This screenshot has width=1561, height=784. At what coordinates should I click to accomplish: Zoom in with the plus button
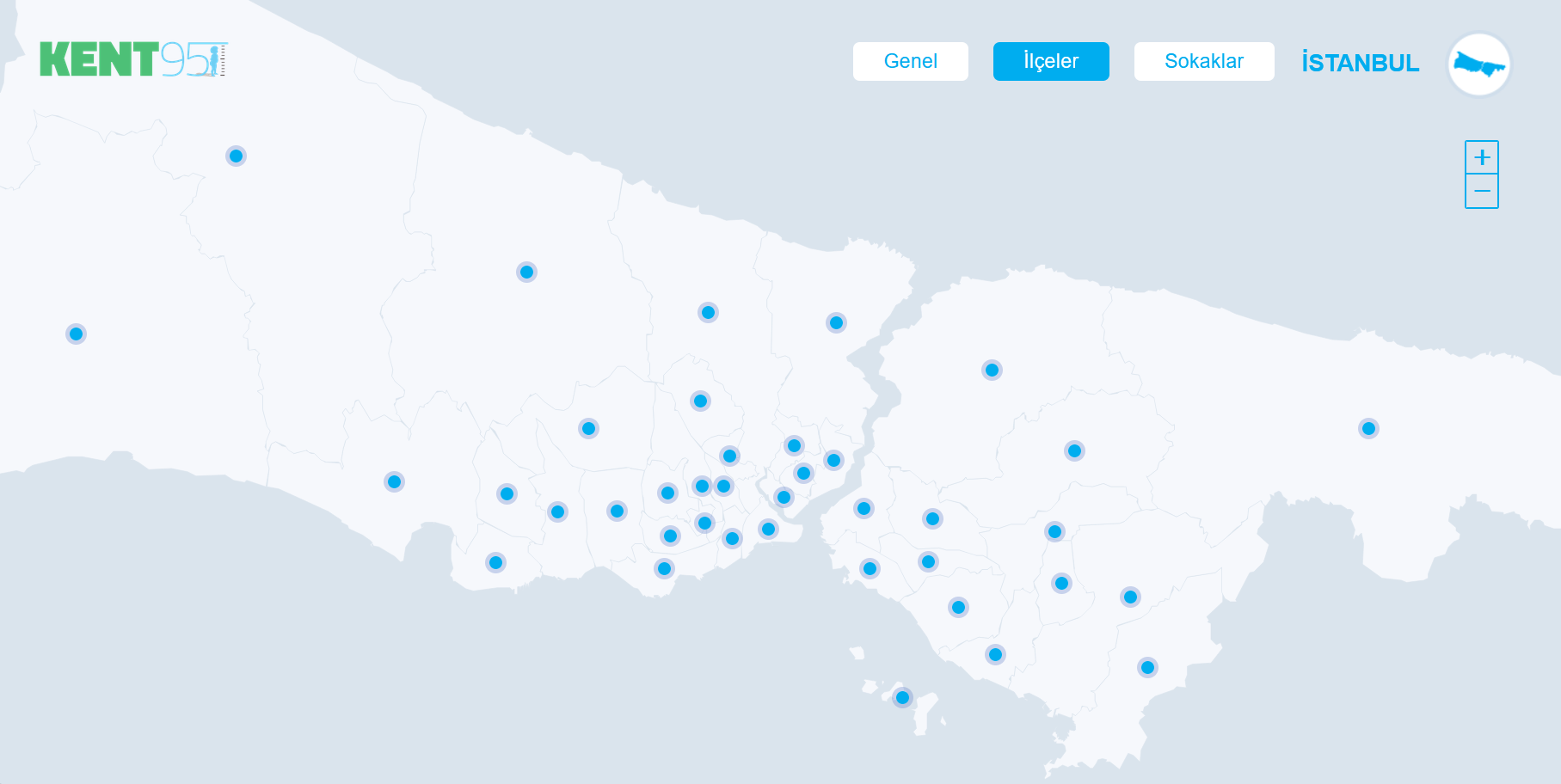click(1482, 157)
